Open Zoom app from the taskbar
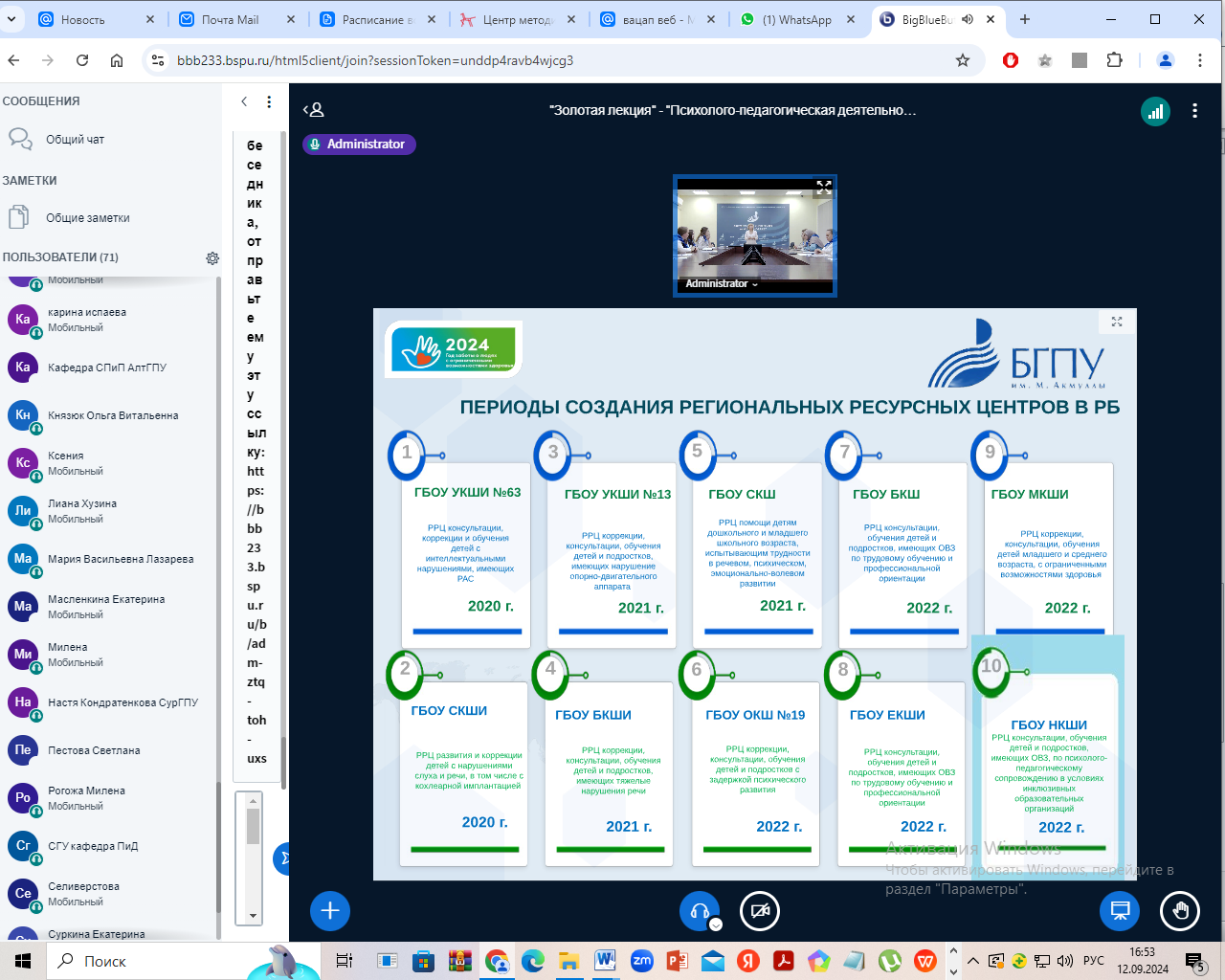 (641, 961)
